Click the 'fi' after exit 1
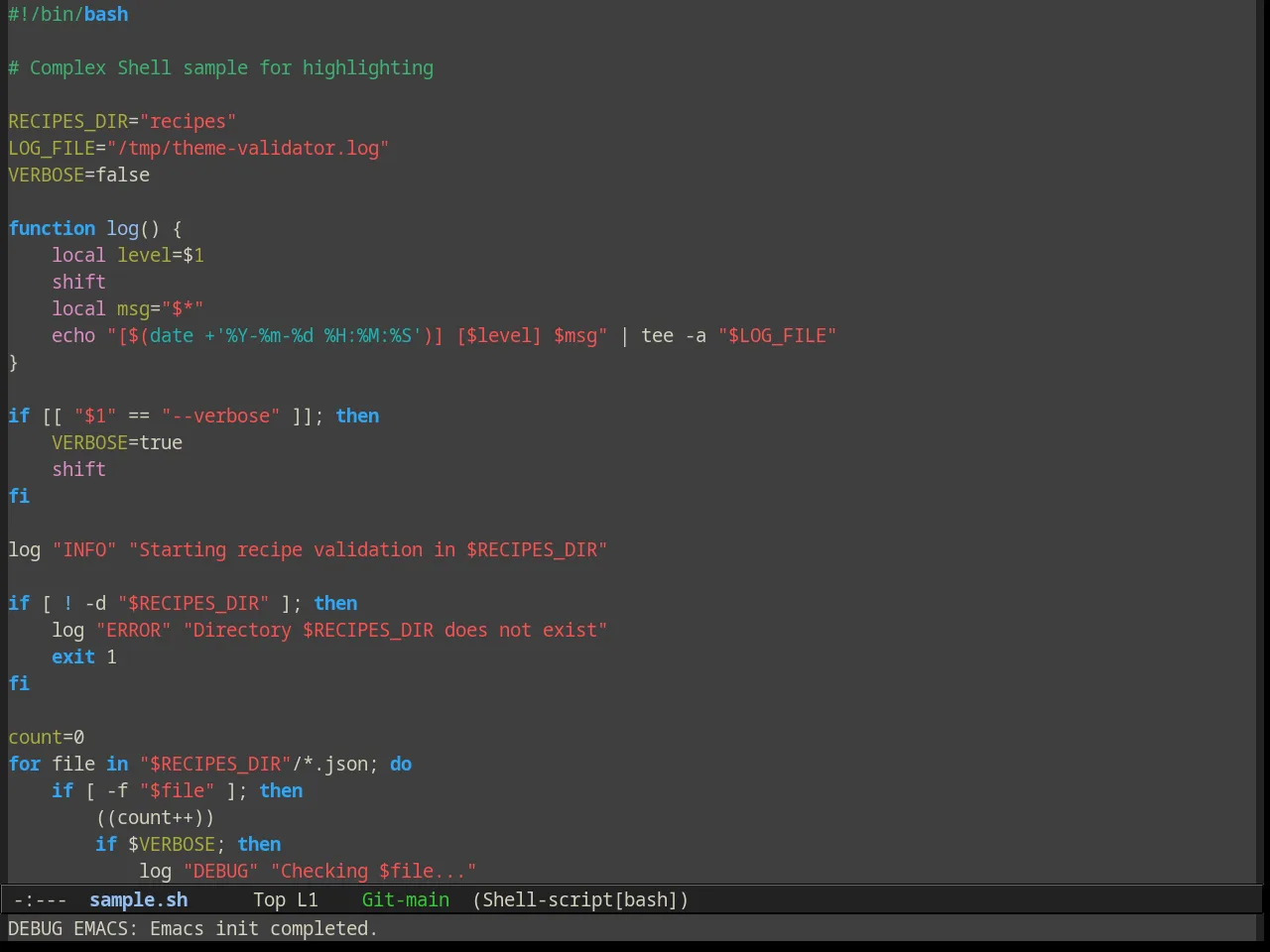Screen dimensions: 1270x952 (x=19, y=683)
